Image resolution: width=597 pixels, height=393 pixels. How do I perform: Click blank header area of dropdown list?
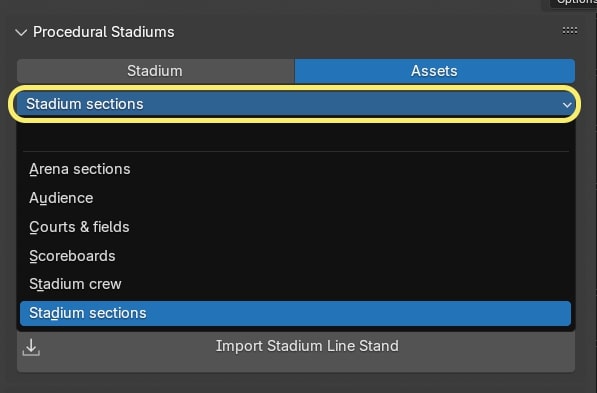[295, 137]
